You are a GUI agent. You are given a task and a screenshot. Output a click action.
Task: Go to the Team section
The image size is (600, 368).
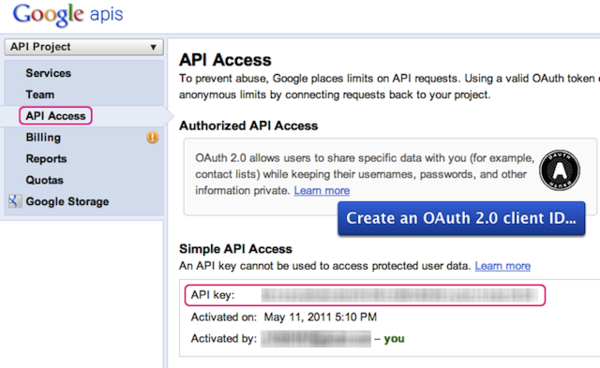click(40, 94)
